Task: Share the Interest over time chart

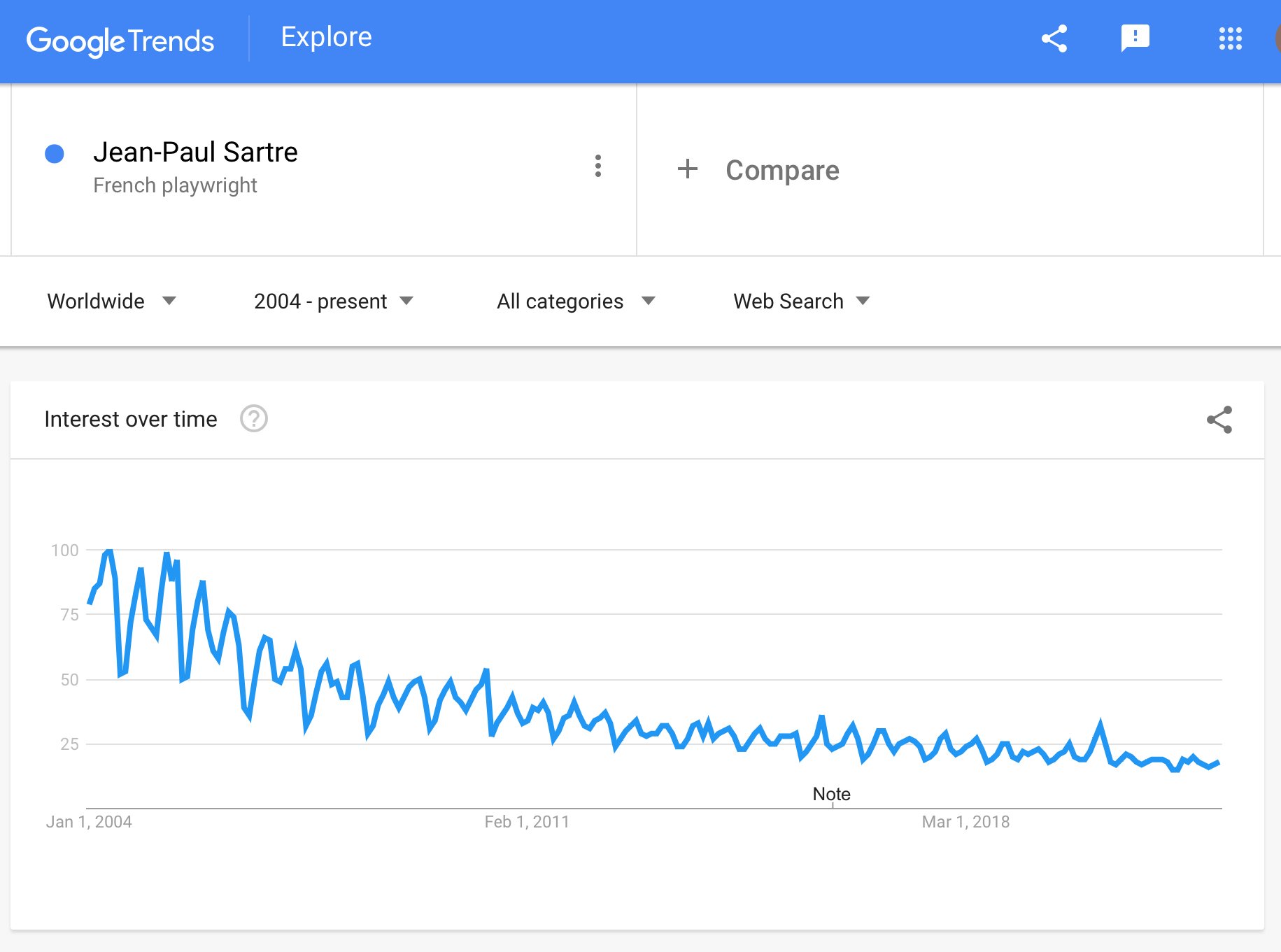Action: click(1219, 420)
